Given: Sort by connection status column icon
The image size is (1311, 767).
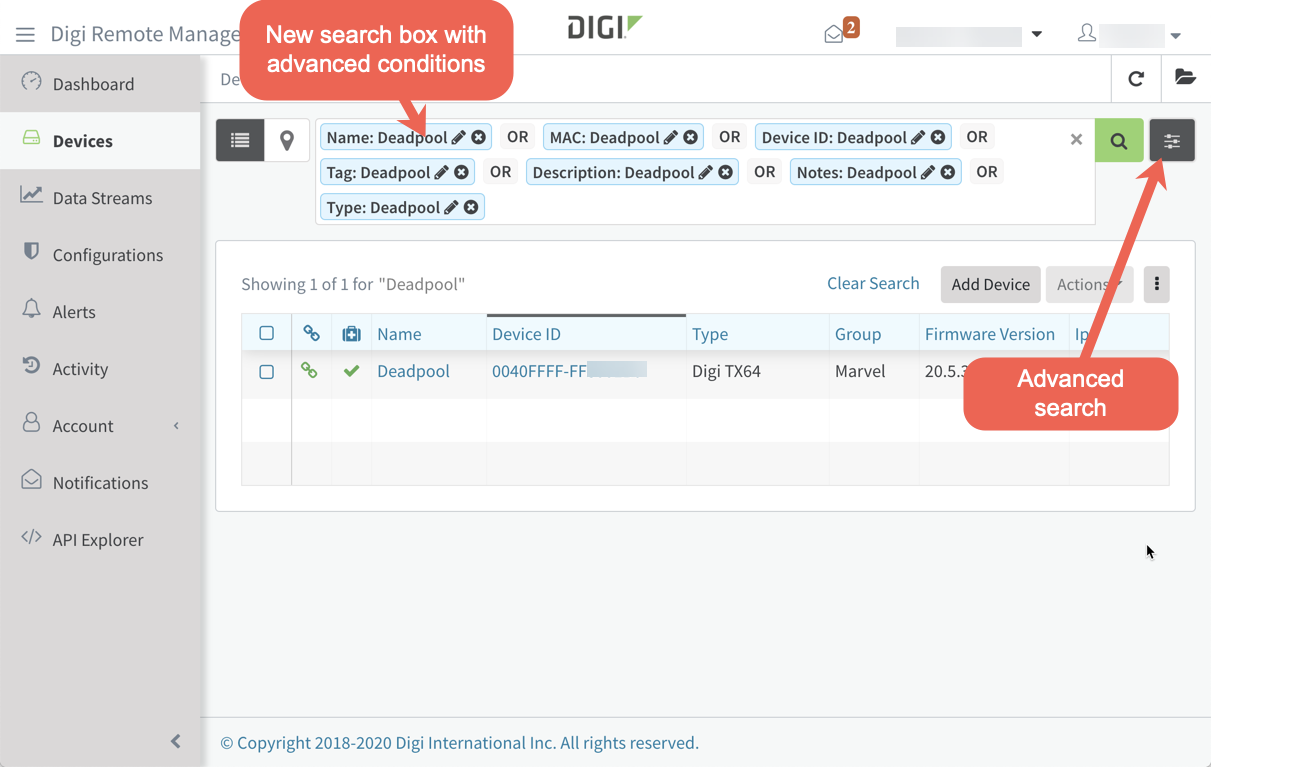Looking at the screenshot, I should [x=311, y=334].
